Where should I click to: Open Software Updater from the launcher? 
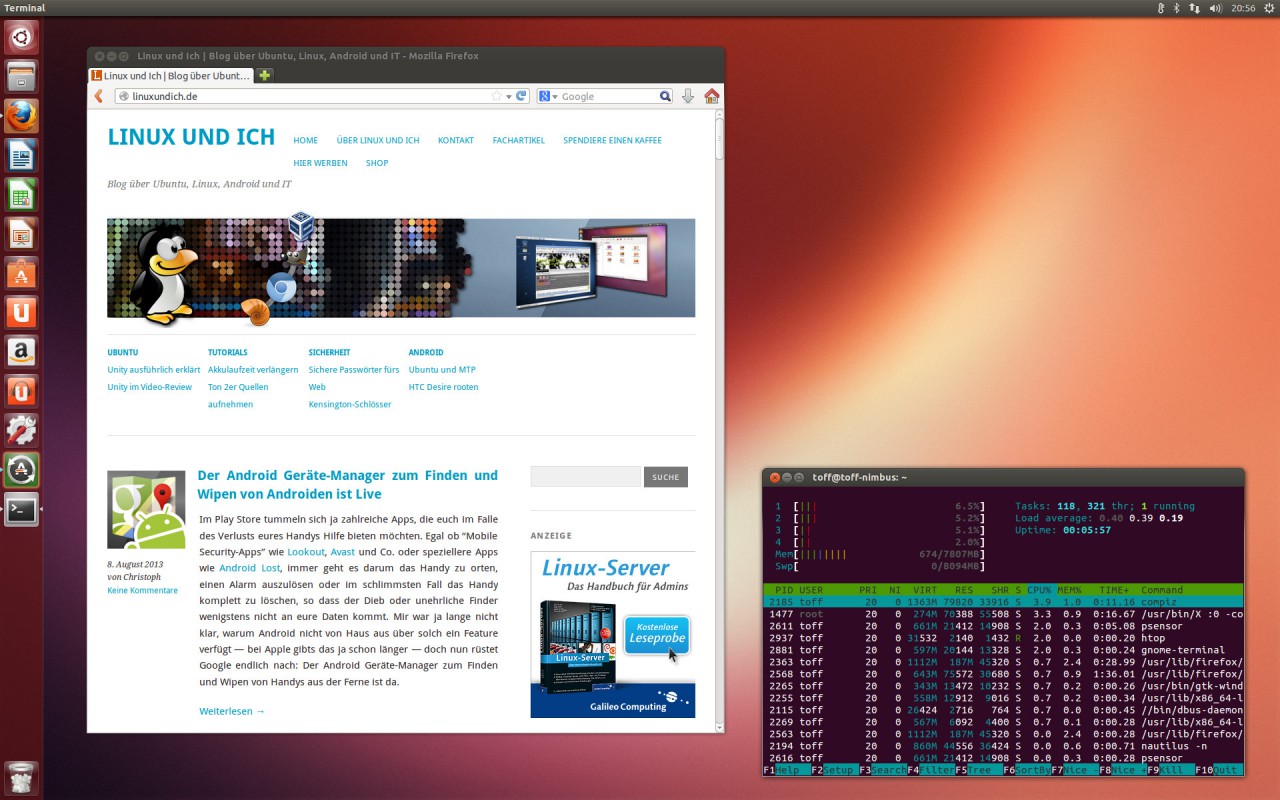point(21,469)
